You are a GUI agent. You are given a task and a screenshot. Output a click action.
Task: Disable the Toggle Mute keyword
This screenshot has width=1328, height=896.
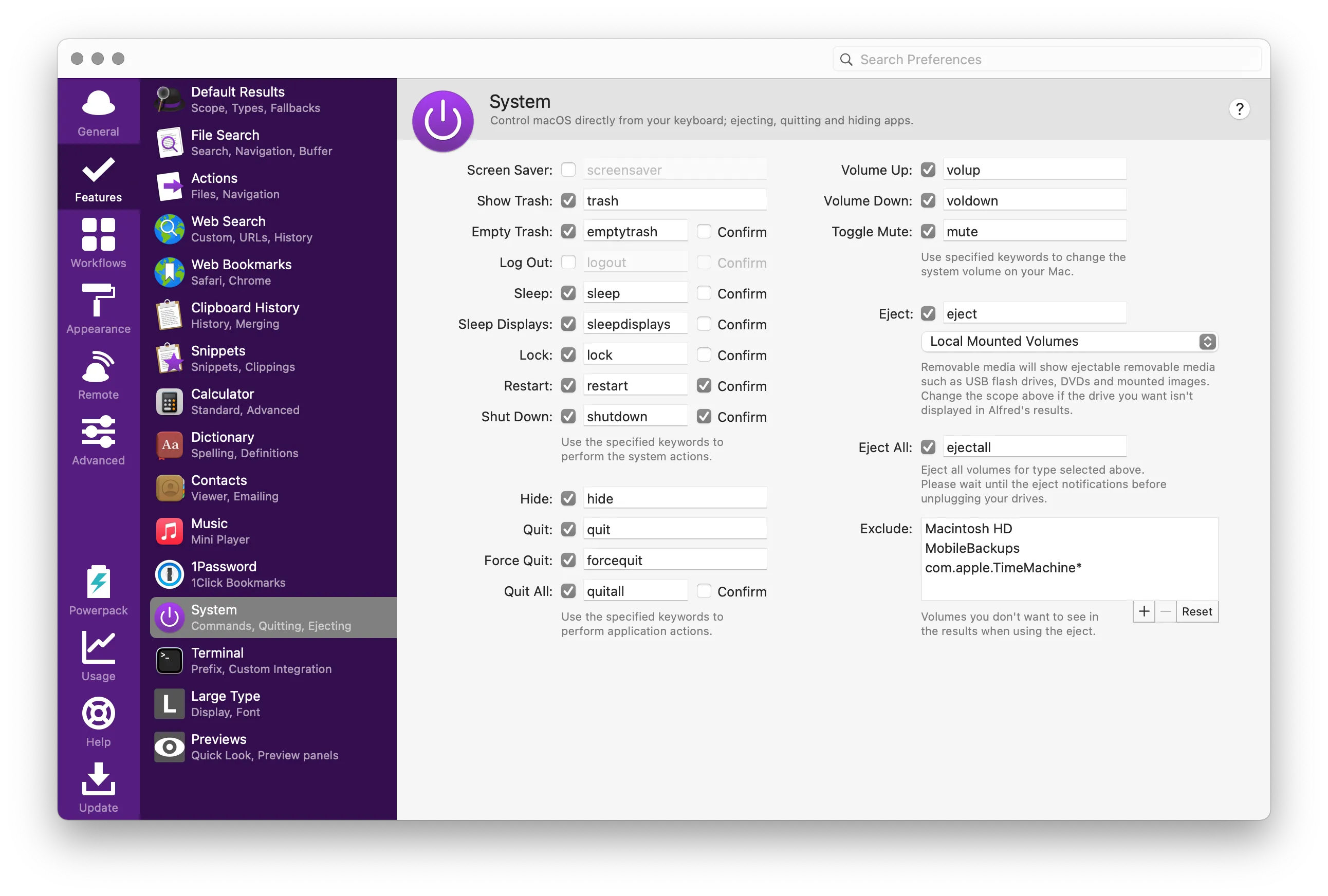[928, 231]
